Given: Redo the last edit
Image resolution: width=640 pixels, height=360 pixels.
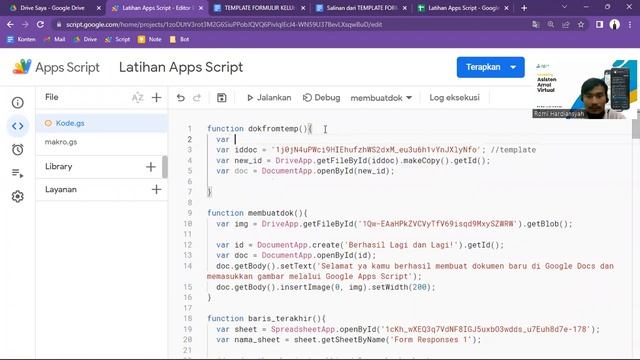Looking at the screenshot, I should [x=197, y=98].
